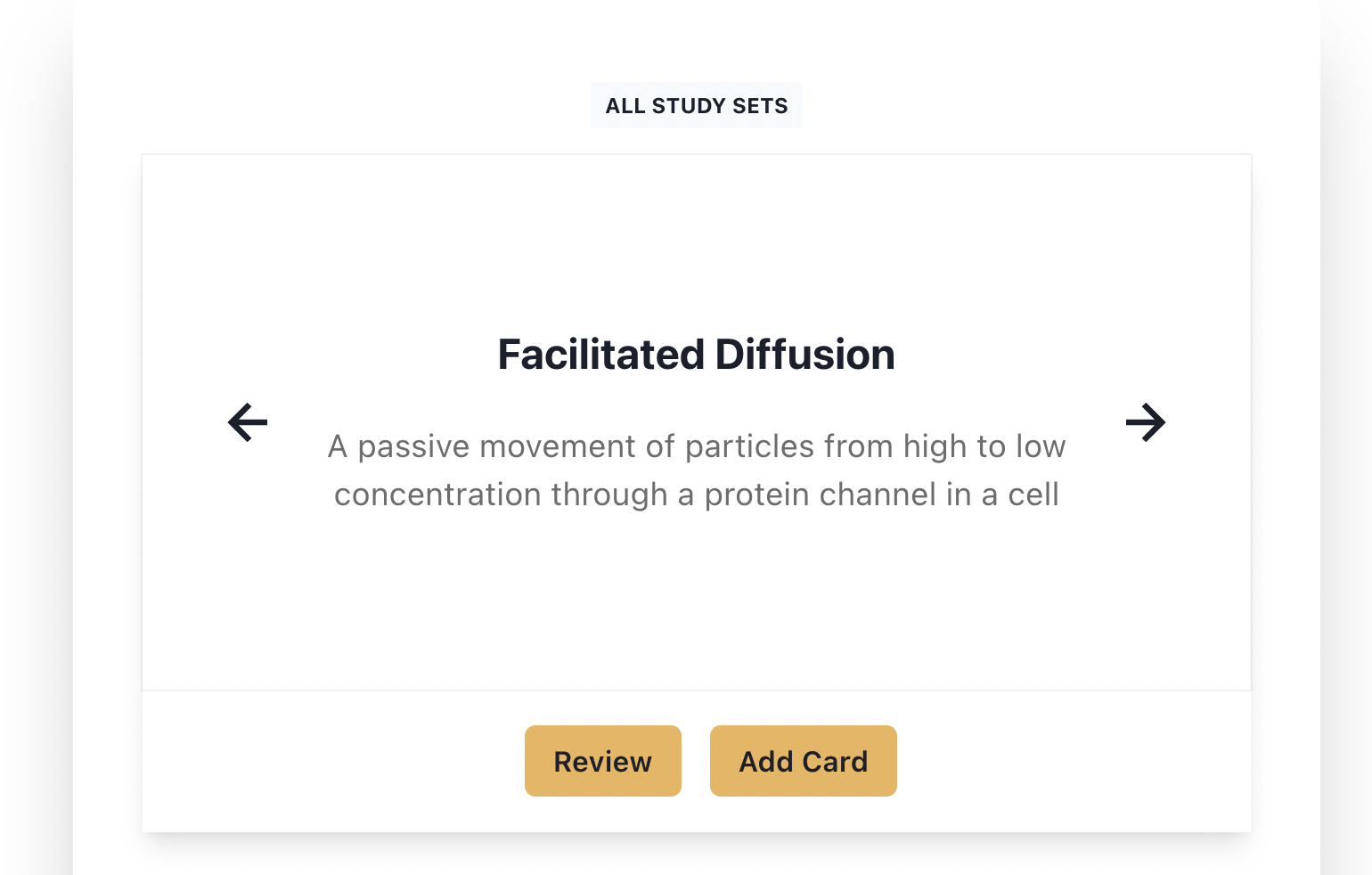Navigate to the study sets breadcrumb
Screen dimensions: 1372x875
point(696,106)
